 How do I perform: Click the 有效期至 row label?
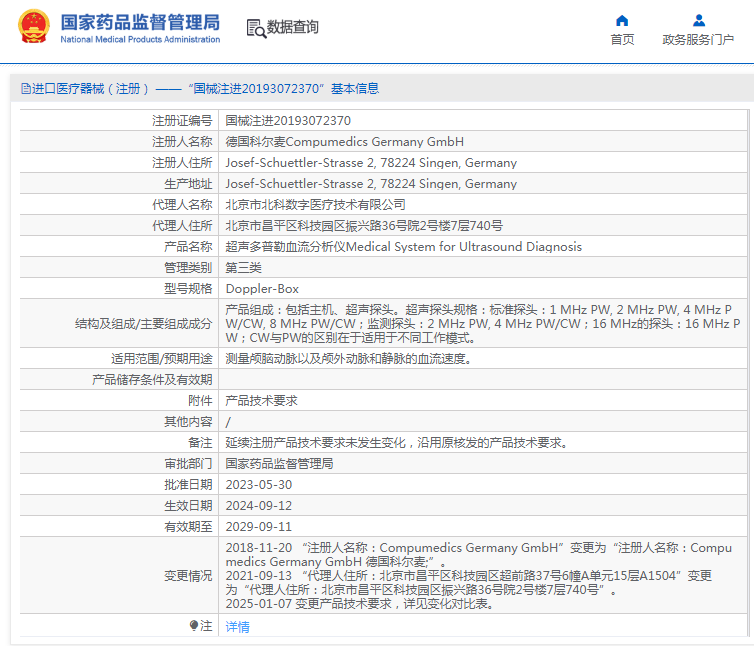click(x=188, y=527)
